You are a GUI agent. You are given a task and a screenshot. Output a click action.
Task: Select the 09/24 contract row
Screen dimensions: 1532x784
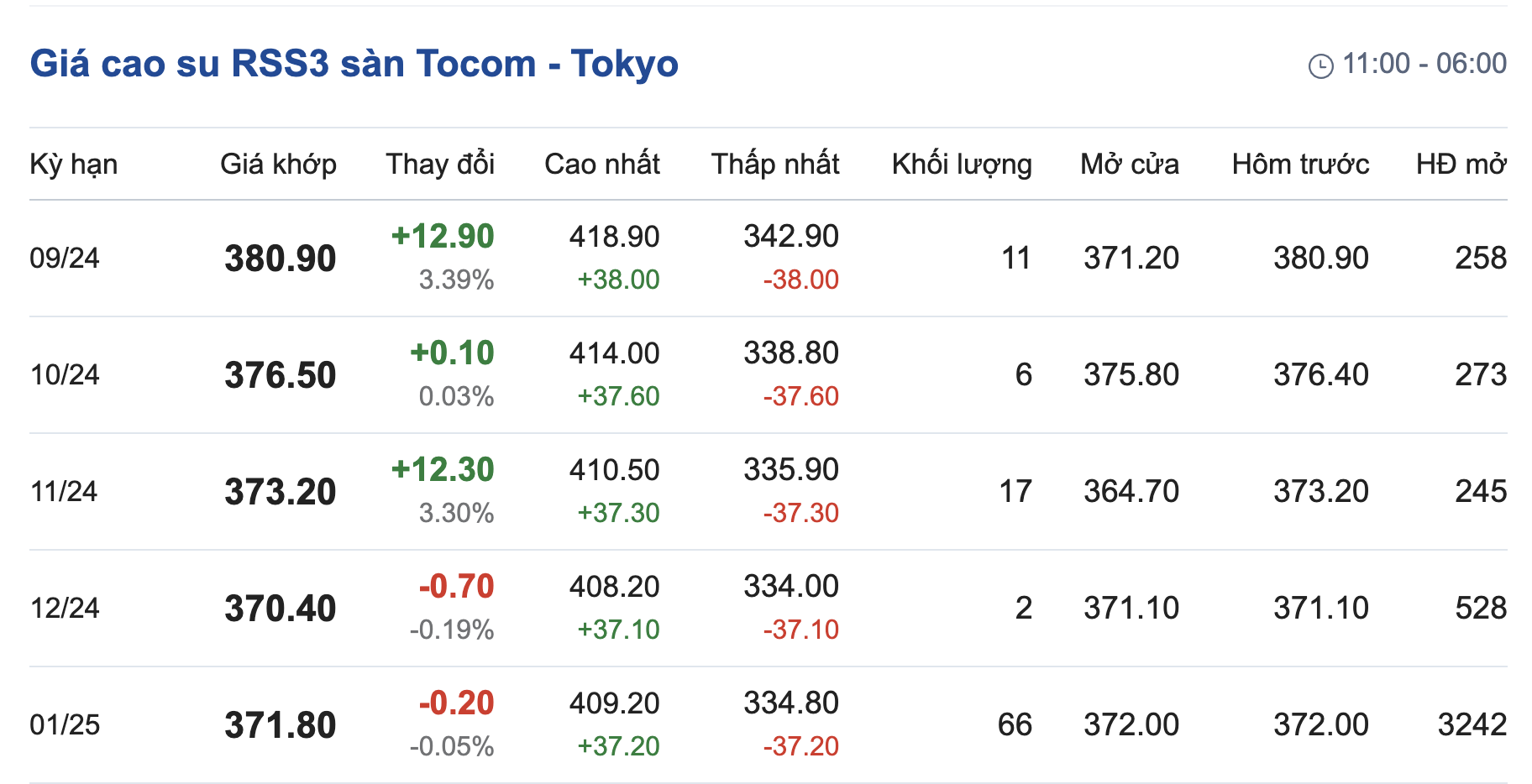point(65,258)
